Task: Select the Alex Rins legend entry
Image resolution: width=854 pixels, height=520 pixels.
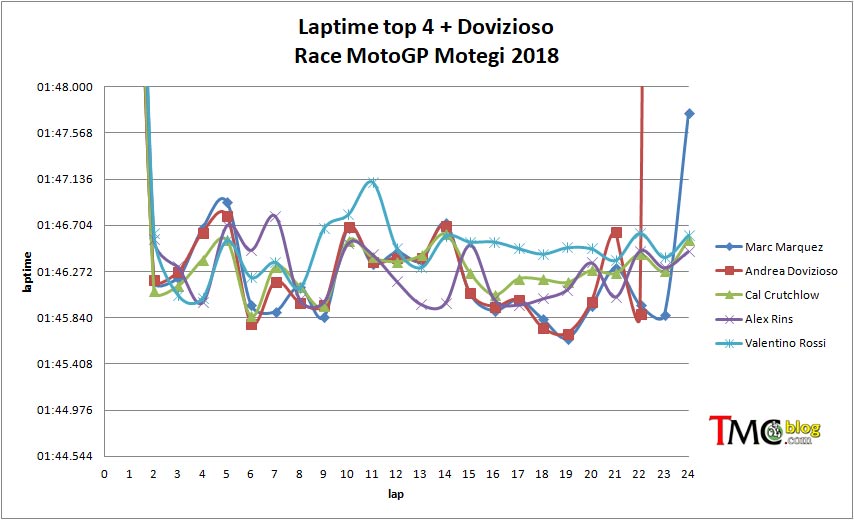Action: point(754,319)
